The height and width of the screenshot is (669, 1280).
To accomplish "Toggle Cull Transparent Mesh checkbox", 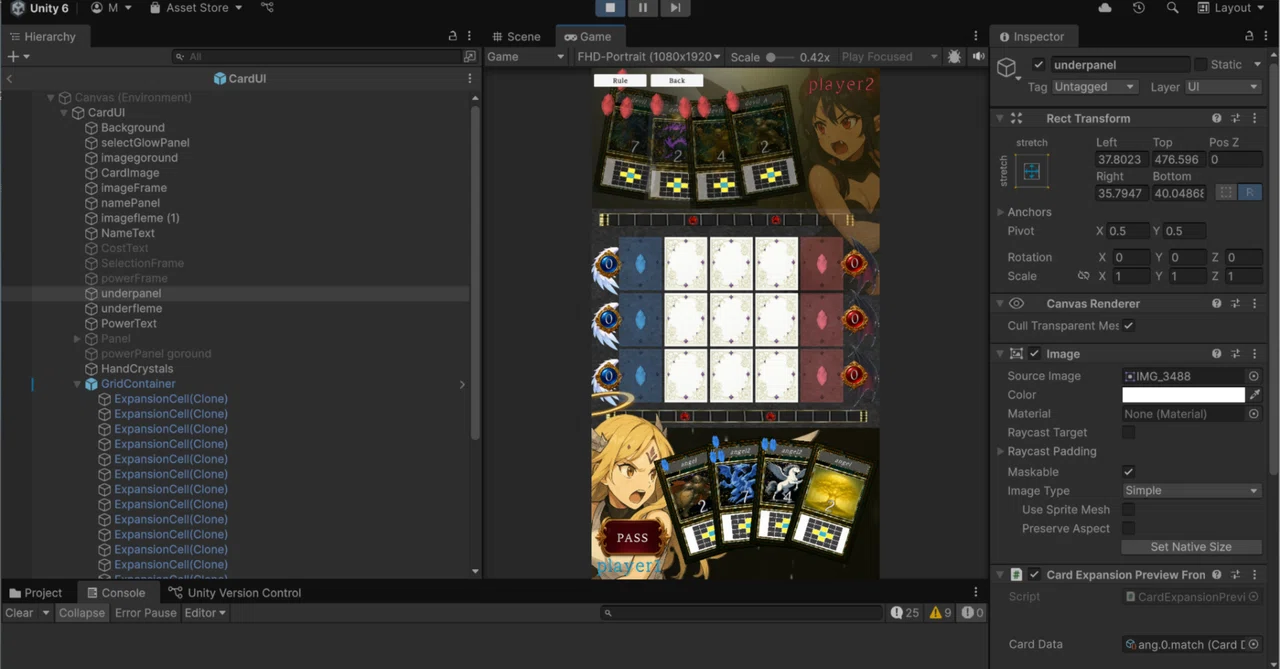I will pos(1128,326).
